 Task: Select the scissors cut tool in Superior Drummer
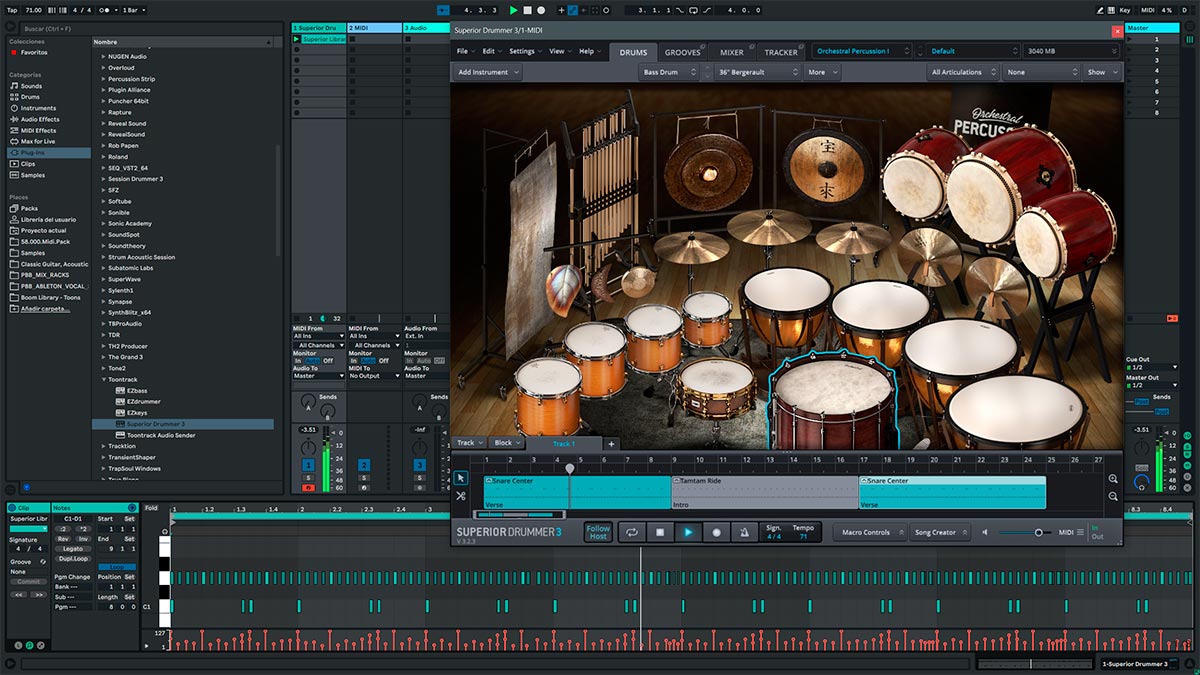coord(461,496)
